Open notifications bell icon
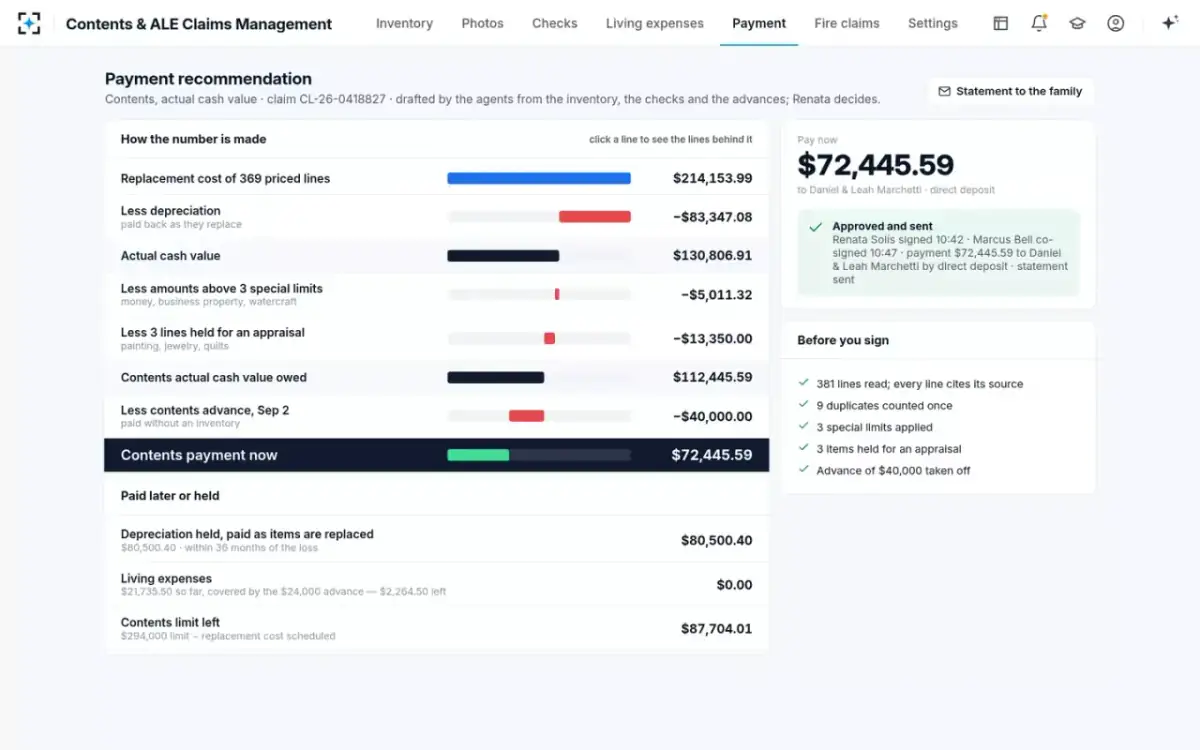Screen dimensions: 1200x750 tap(1039, 23)
